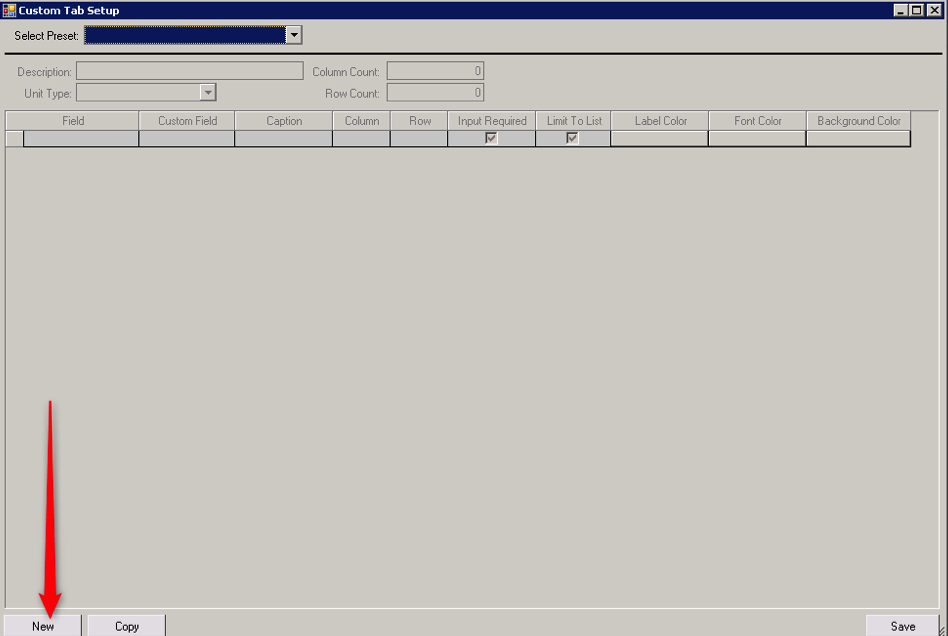The image size is (948, 636).
Task: Click the Row Count field
Action: click(x=435, y=92)
